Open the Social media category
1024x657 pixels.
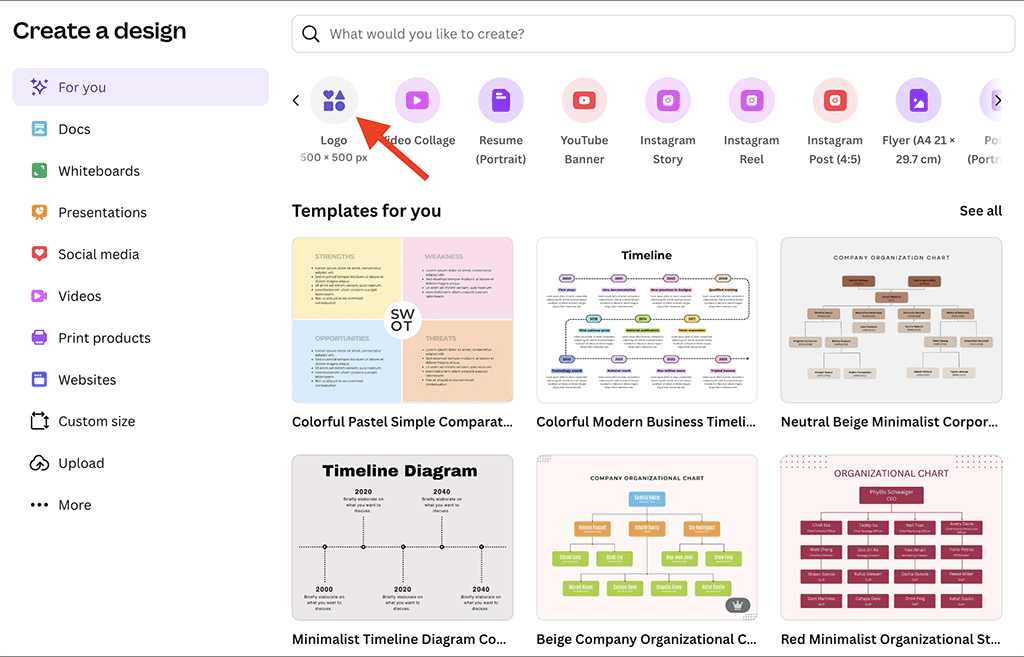tap(104, 254)
